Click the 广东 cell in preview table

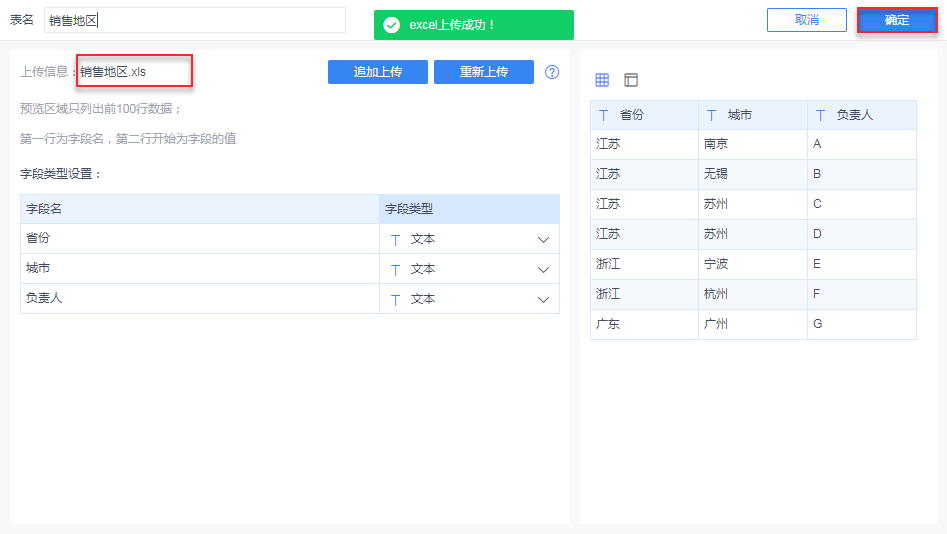tap(608, 324)
